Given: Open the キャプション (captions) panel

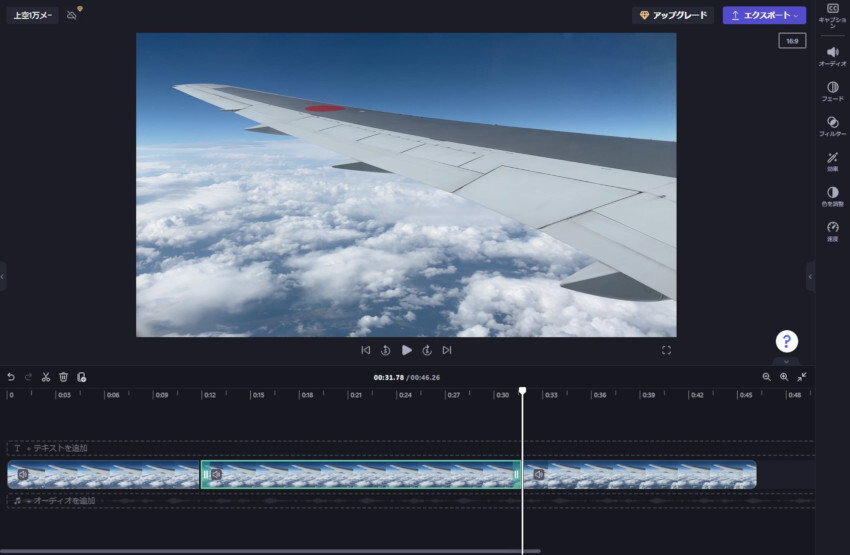Looking at the screenshot, I should tap(832, 14).
